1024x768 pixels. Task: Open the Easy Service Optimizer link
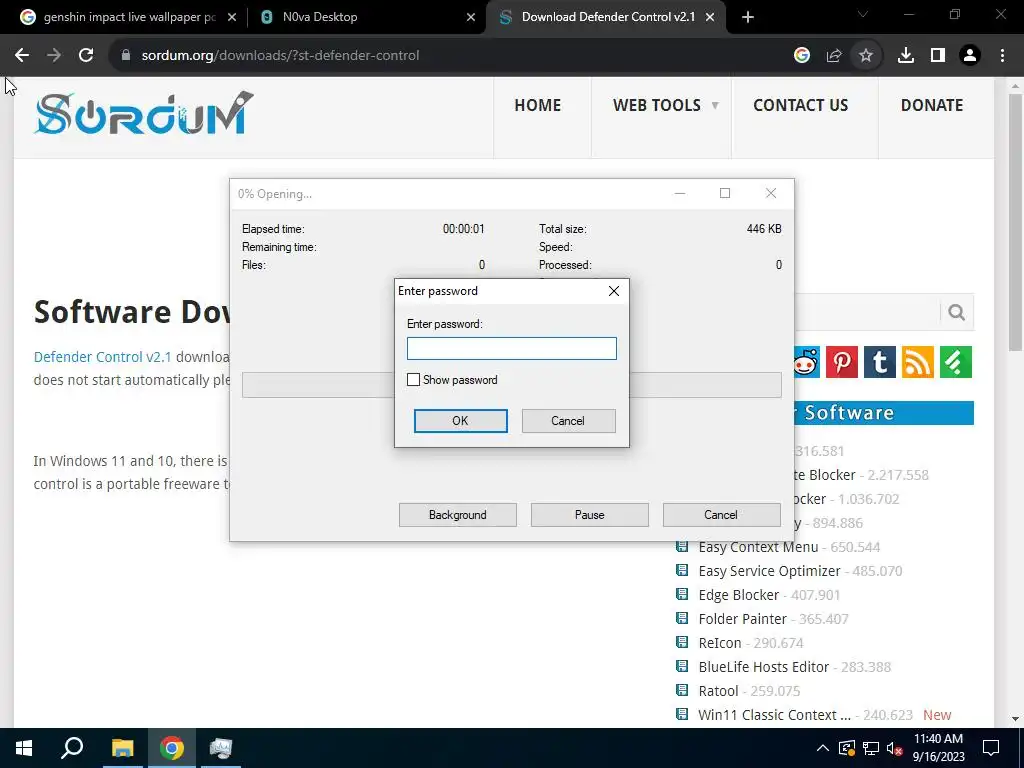click(x=769, y=571)
